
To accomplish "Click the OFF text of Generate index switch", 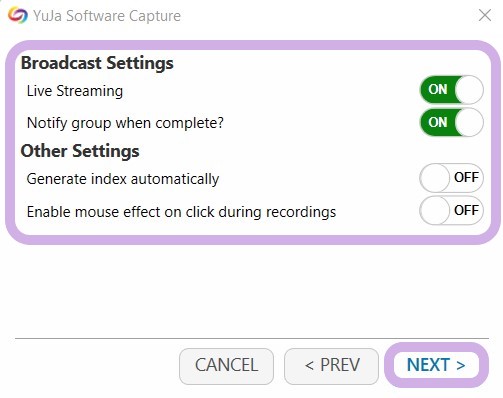I will [466, 177].
